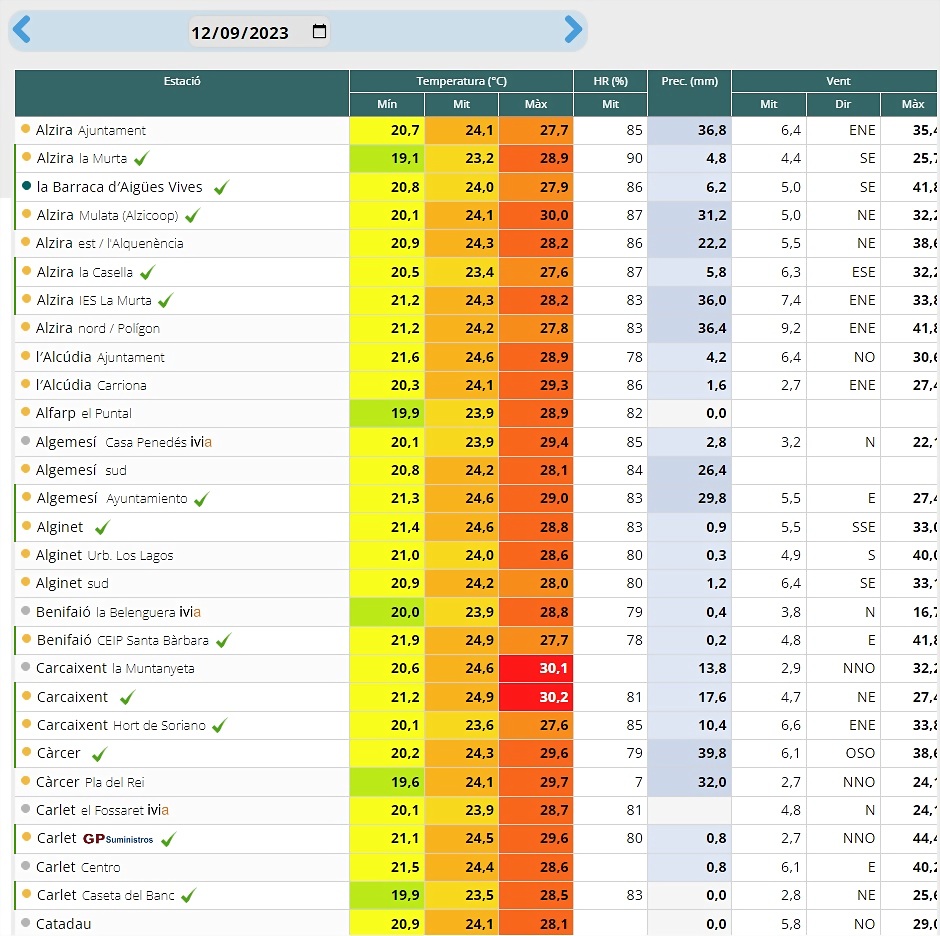Click green checkmark beside Alginet
This screenshot has width=940, height=936.
103,528
